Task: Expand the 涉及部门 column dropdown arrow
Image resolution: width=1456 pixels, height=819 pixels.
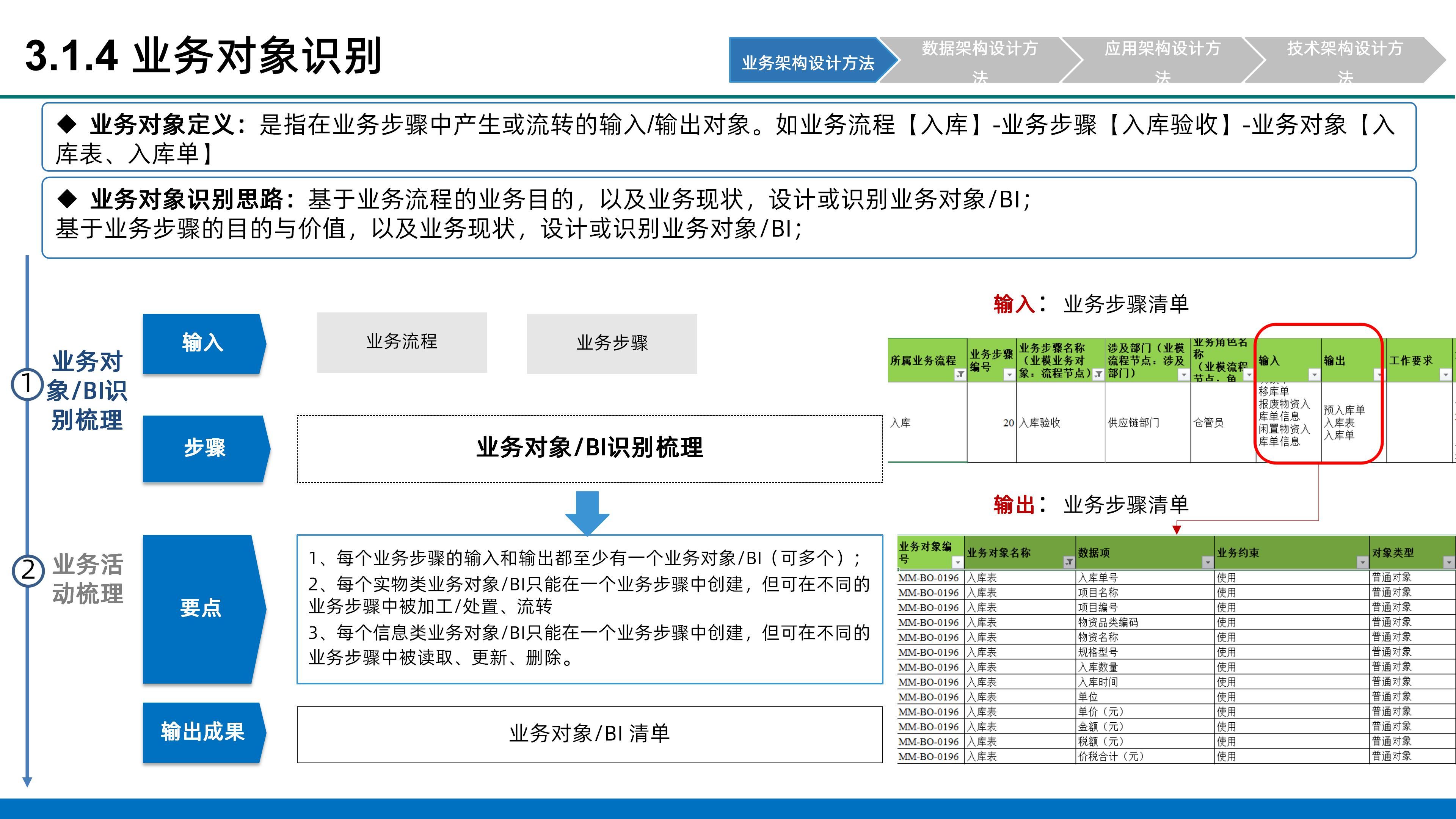Action: 1183,375
